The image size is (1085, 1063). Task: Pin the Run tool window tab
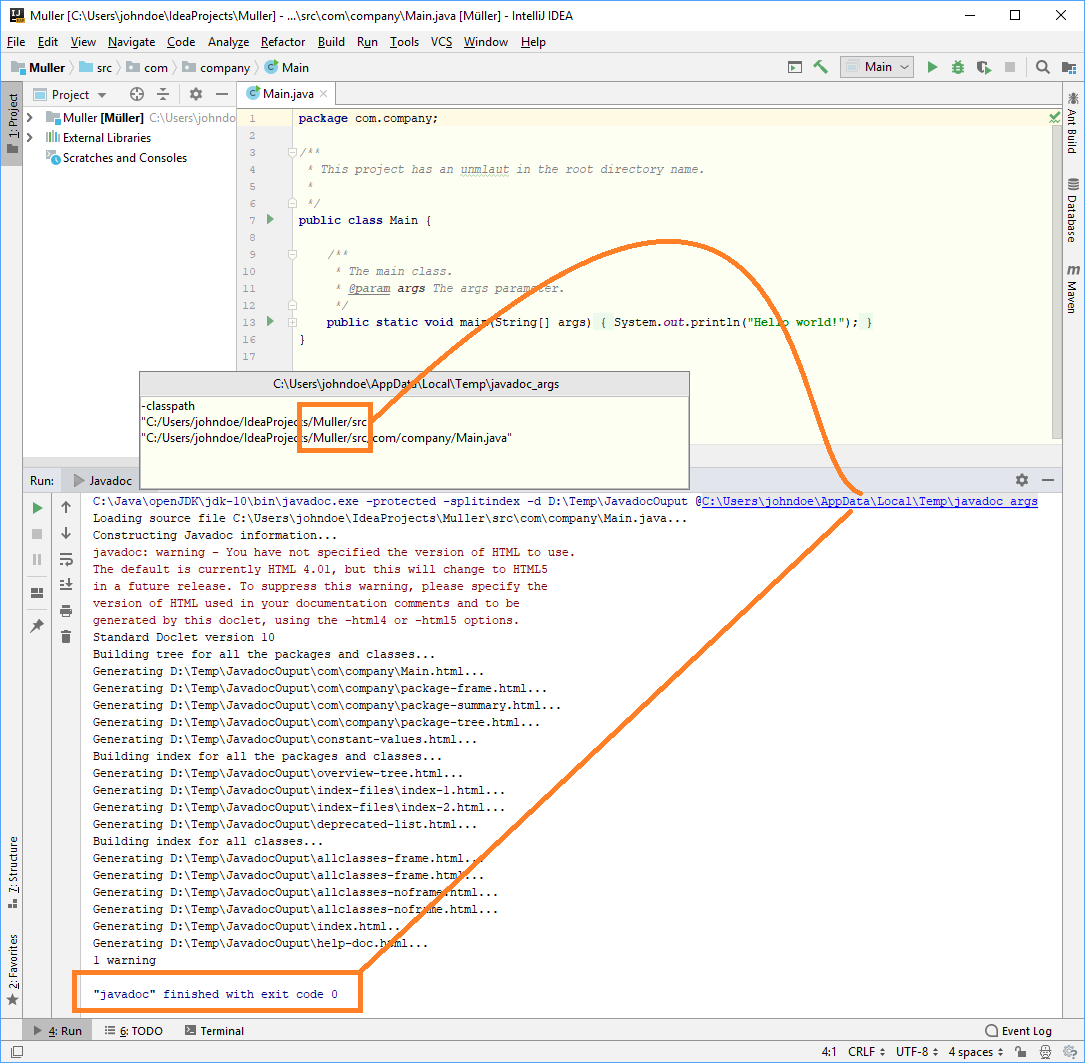(x=37, y=624)
